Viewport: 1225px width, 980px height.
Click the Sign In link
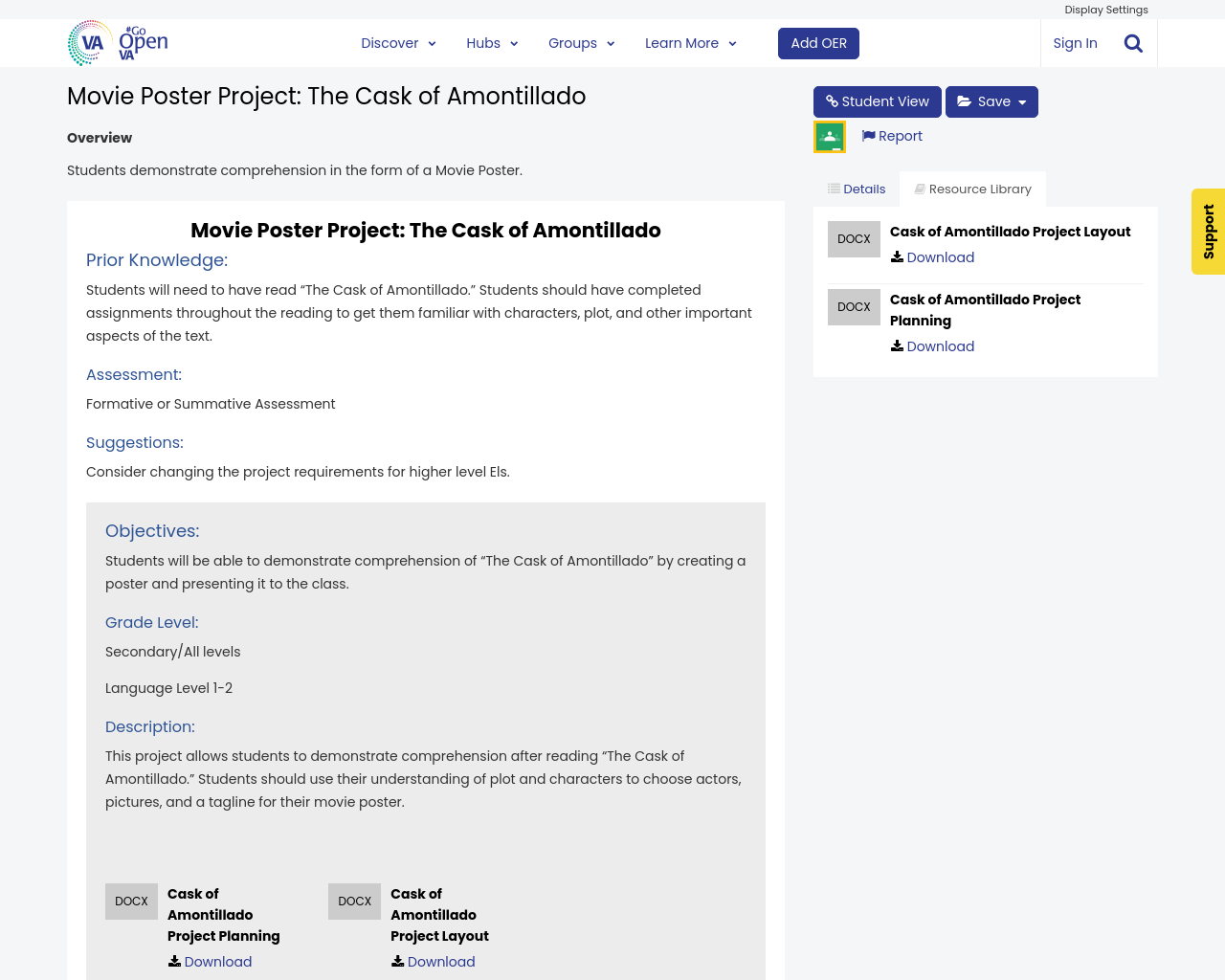click(x=1075, y=42)
